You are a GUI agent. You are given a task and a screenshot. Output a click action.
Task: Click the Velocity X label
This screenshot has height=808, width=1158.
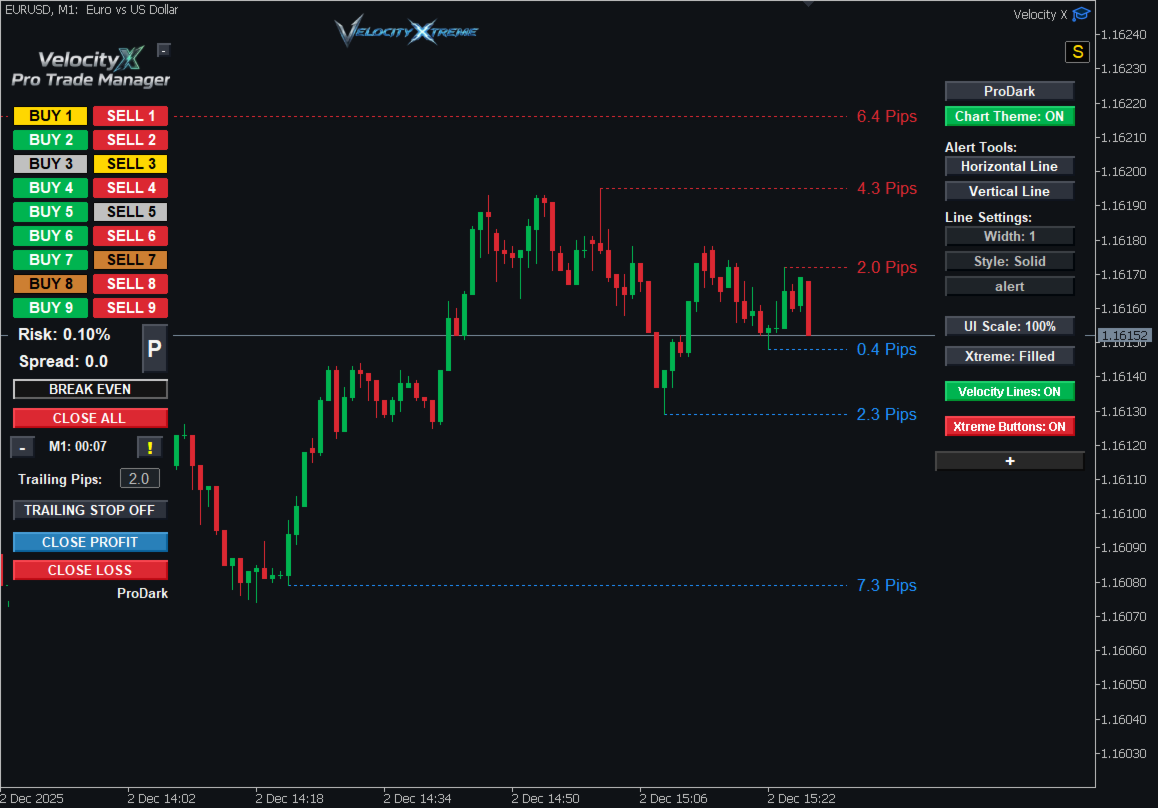coord(1040,15)
